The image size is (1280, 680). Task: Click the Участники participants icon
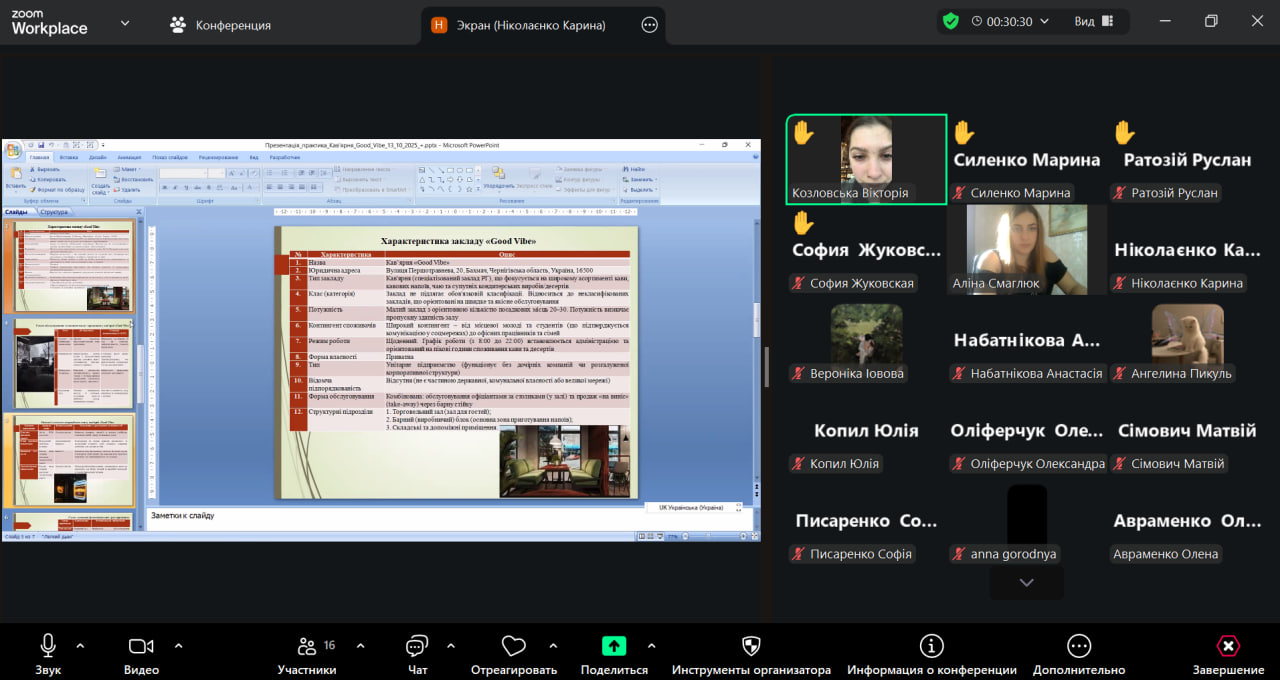tap(307, 646)
